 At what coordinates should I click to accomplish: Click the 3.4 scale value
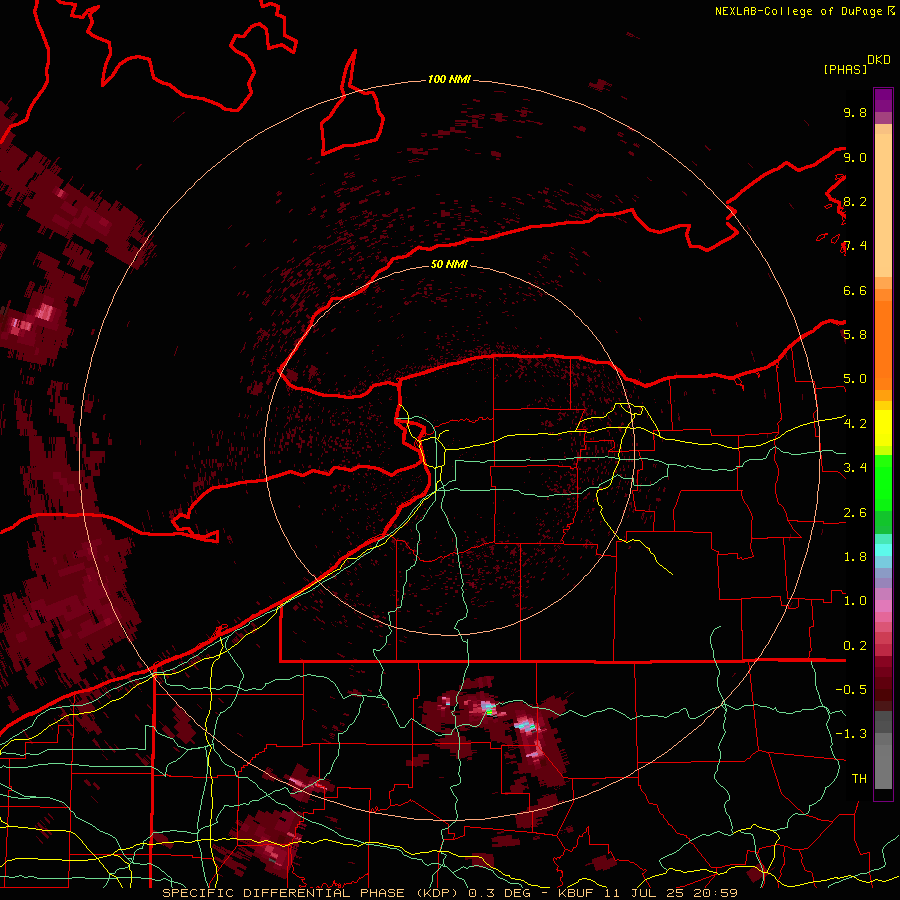(x=855, y=468)
